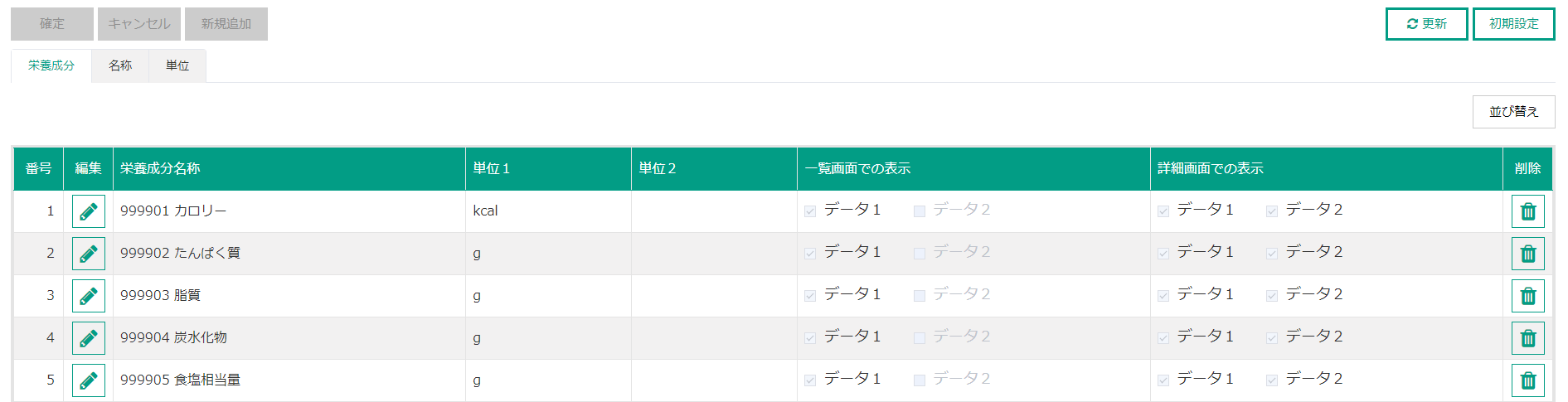1568x402 pixels.
Task: Click the pencil edit icon for カロリー row
Action: click(x=89, y=211)
